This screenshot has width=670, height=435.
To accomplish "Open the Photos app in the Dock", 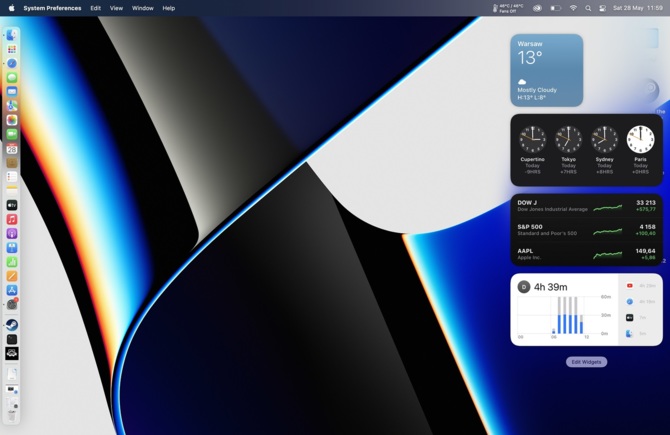I will pyautogui.click(x=12, y=120).
